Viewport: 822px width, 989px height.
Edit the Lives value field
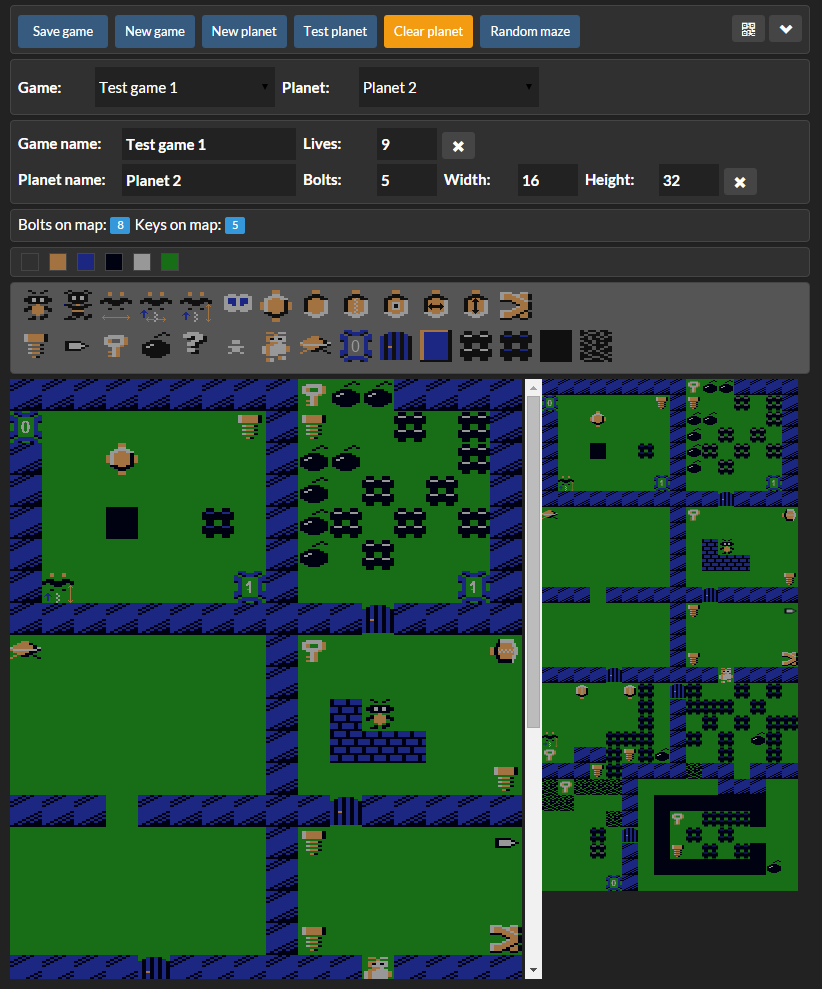tap(407, 144)
